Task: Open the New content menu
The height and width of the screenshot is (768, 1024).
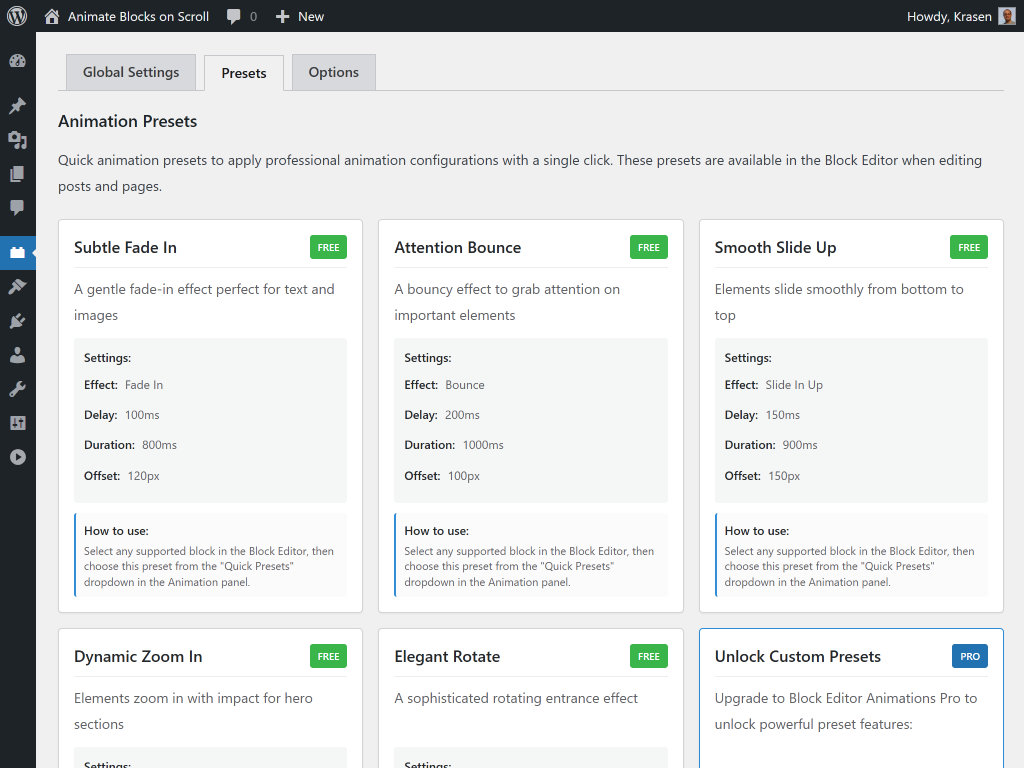Action: [x=300, y=16]
